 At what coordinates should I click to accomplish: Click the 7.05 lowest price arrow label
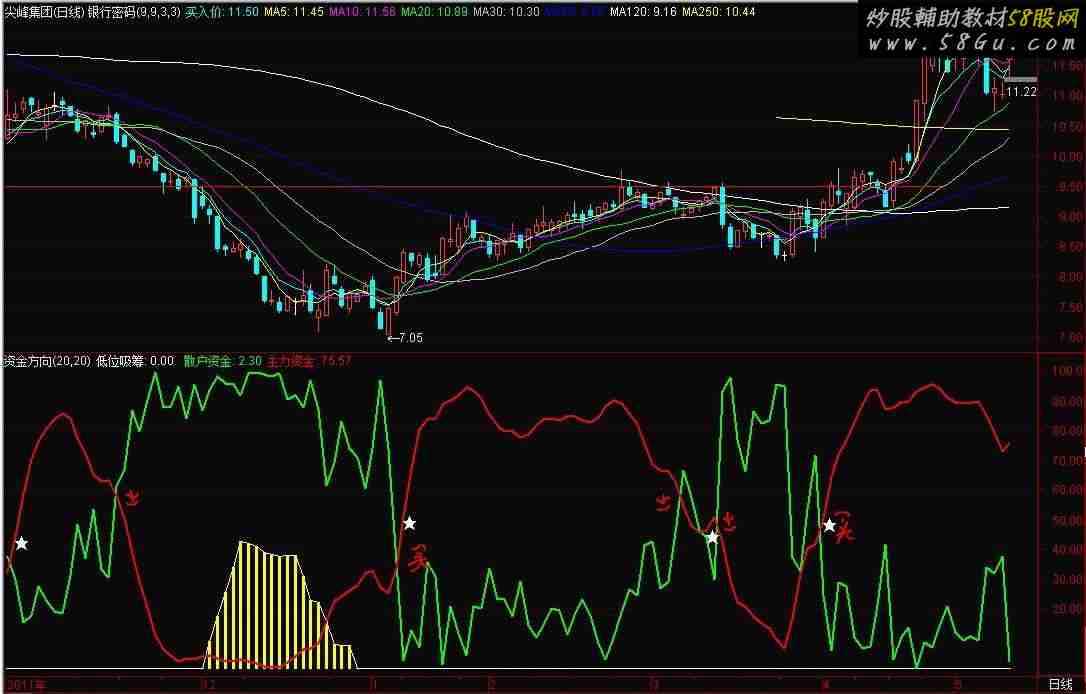coord(403,338)
